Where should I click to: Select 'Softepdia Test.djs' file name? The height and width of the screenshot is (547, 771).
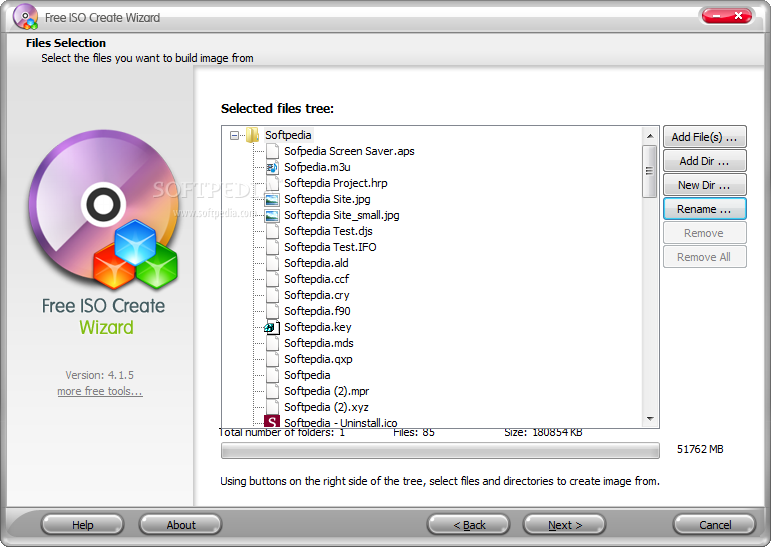point(328,231)
